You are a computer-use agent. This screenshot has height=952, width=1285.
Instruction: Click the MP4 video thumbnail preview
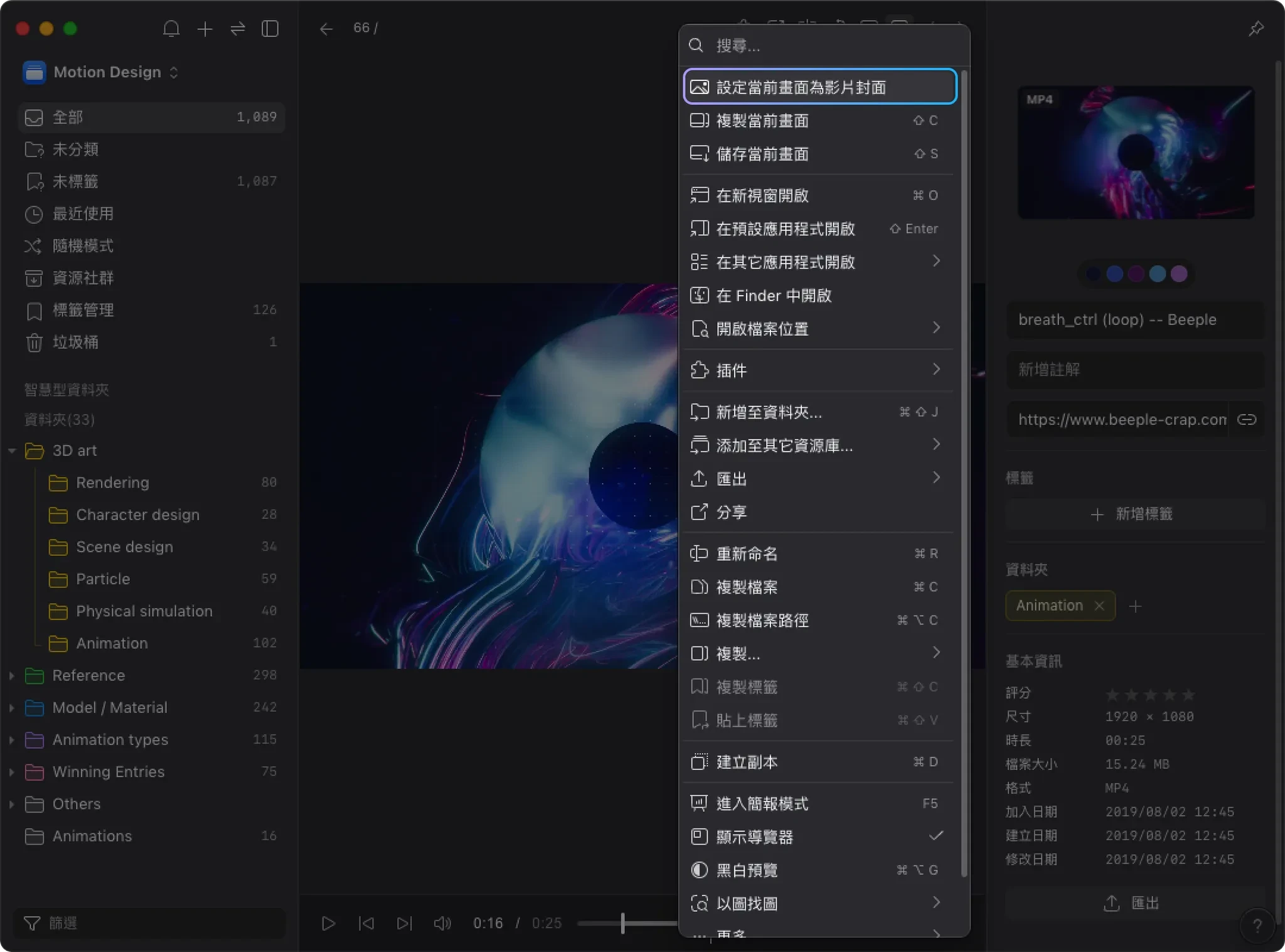[x=1136, y=152]
